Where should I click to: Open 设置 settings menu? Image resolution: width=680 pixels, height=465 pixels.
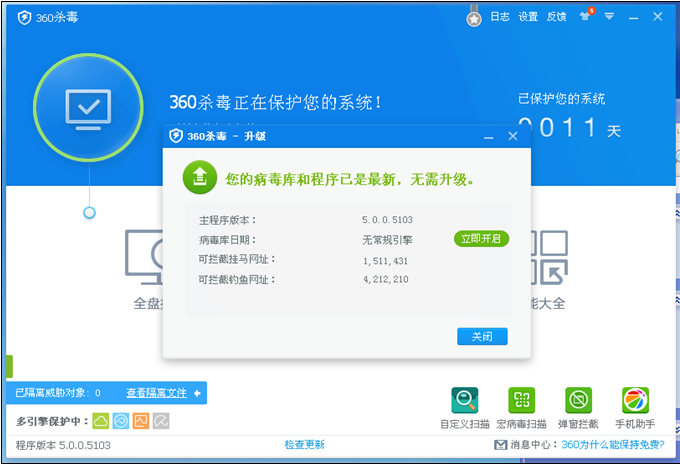coord(528,17)
